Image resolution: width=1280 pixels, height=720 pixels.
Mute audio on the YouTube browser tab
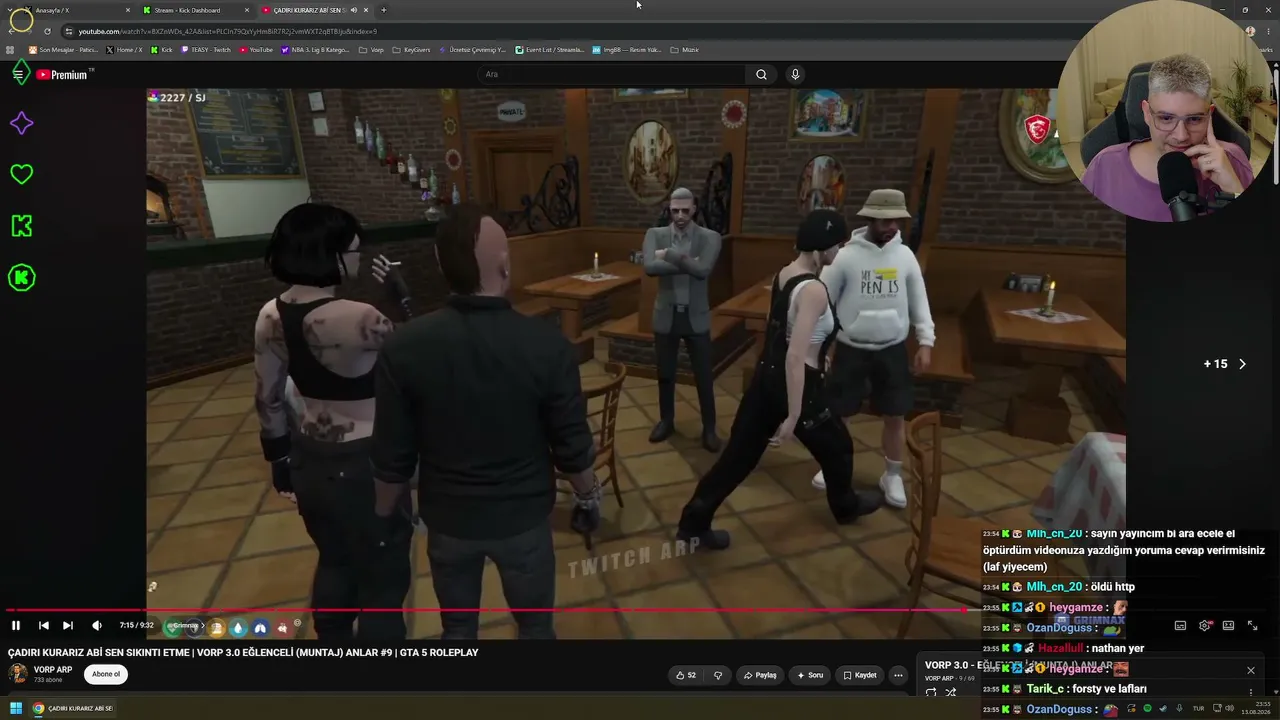pos(353,10)
